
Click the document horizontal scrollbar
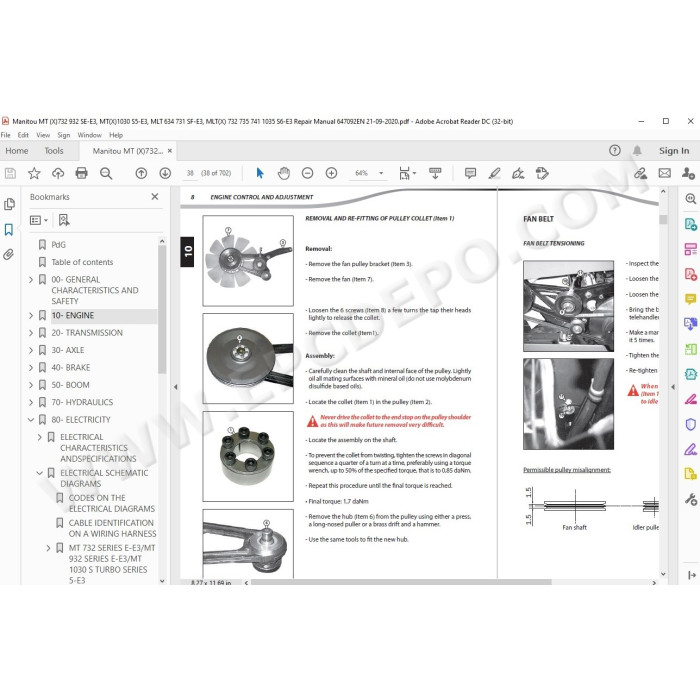coord(401,582)
